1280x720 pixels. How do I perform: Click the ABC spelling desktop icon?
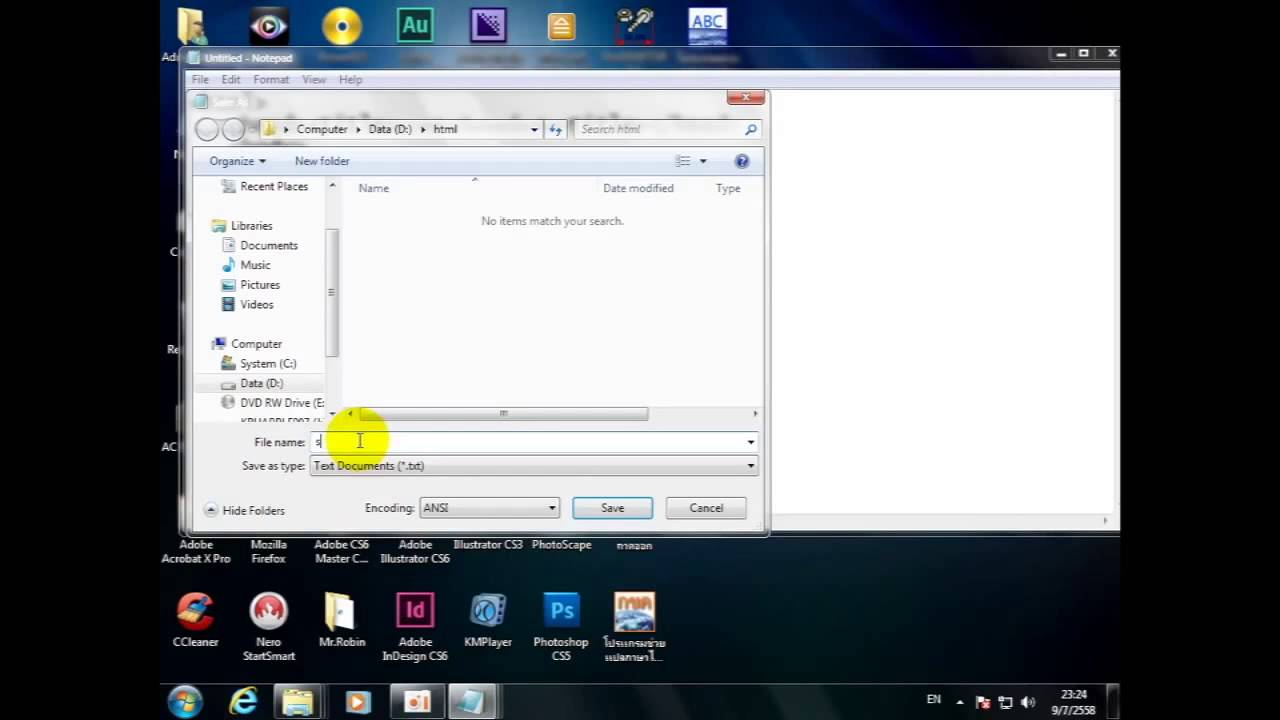click(708, 26)
